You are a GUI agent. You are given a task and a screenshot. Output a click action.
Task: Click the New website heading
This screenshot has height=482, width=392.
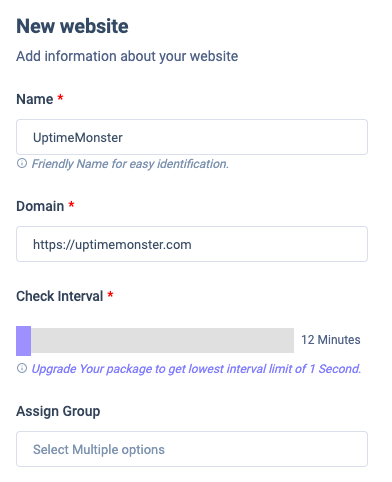(x=72, y=26)
